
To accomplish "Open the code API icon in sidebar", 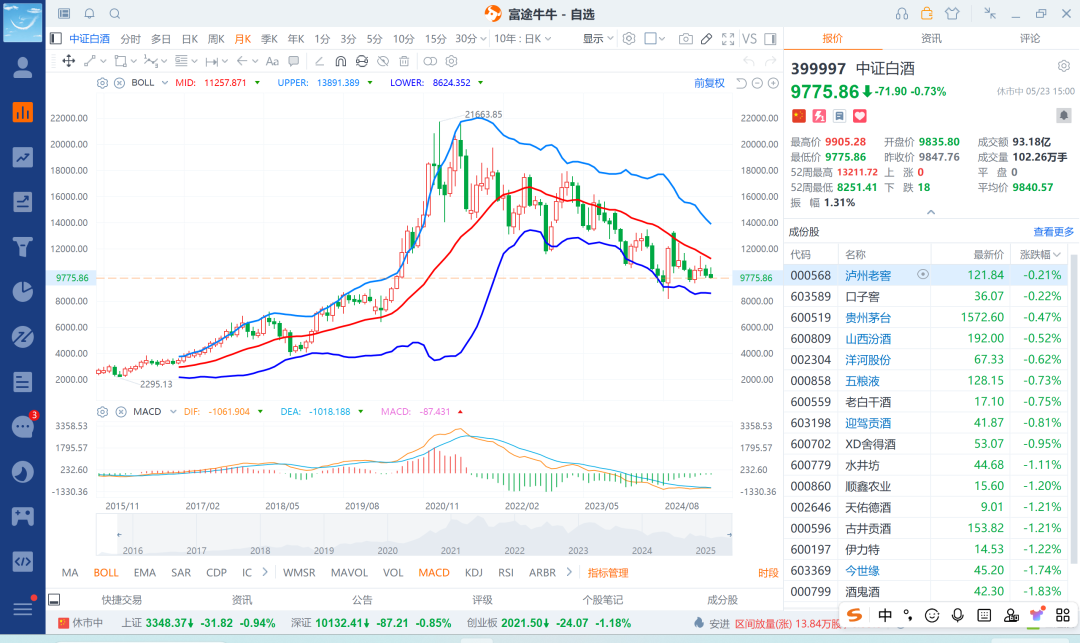I will 23,561.
